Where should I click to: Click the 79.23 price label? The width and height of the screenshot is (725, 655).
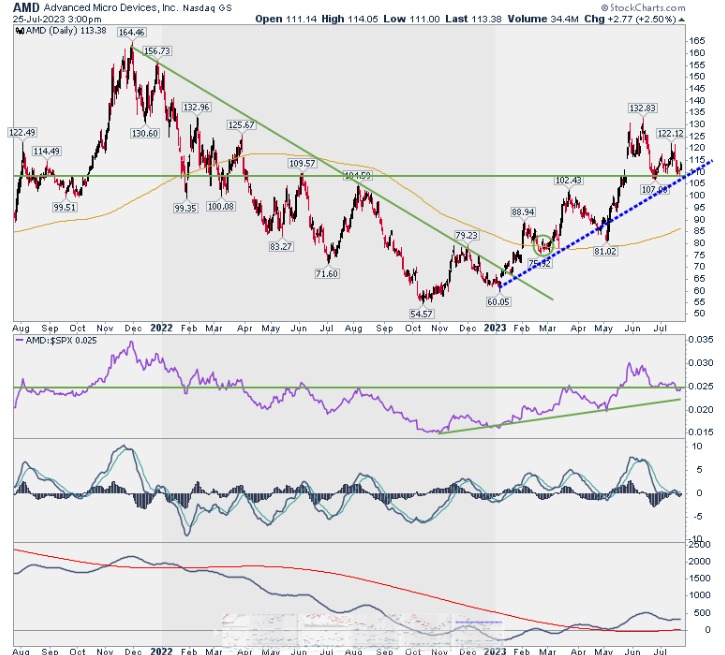click(x=466, y=235)
